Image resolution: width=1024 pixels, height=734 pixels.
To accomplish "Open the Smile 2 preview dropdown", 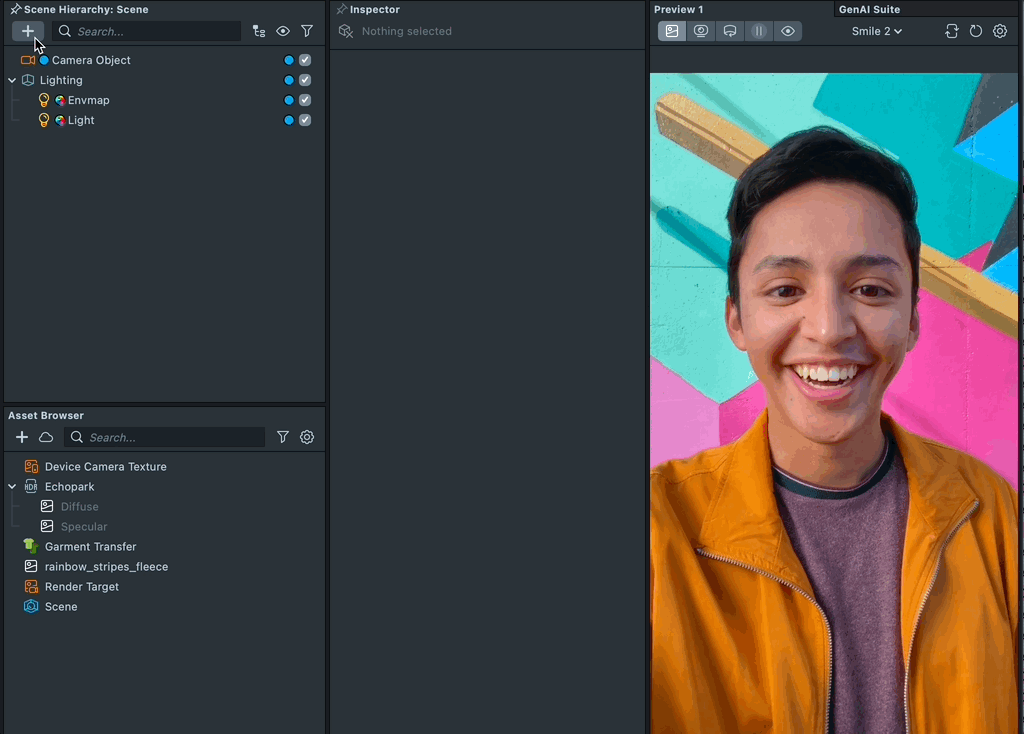I will tap(876, 31).
